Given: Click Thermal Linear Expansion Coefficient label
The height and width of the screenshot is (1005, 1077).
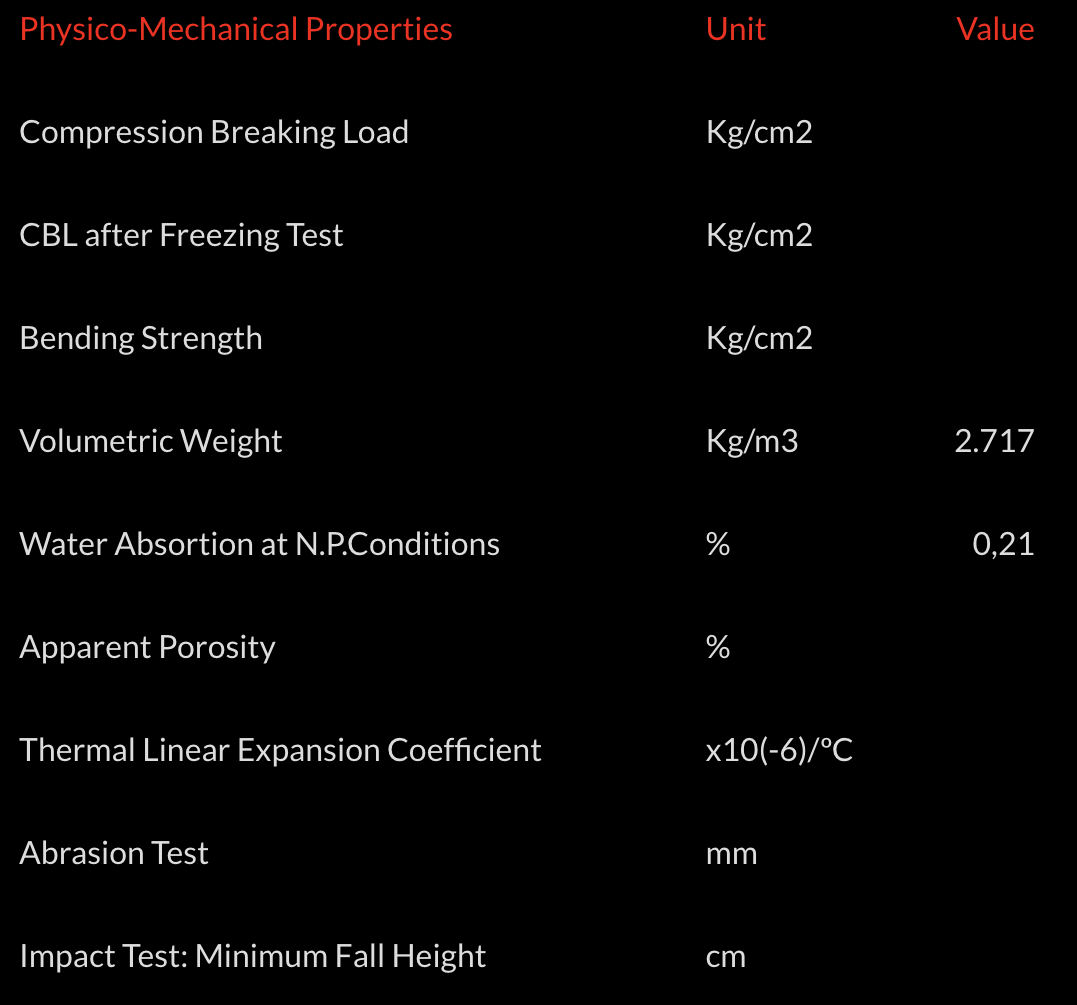Looking at the screenshot, I should pos(280,750).
